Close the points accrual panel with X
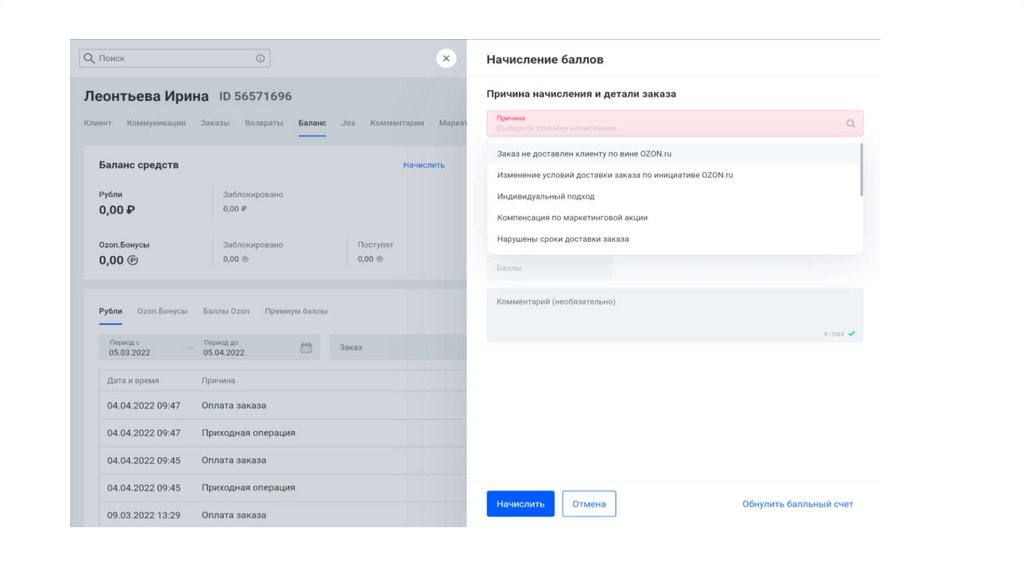Viewport: 1024px width, 574px height. pyautogui.click(x=446, y=58)
